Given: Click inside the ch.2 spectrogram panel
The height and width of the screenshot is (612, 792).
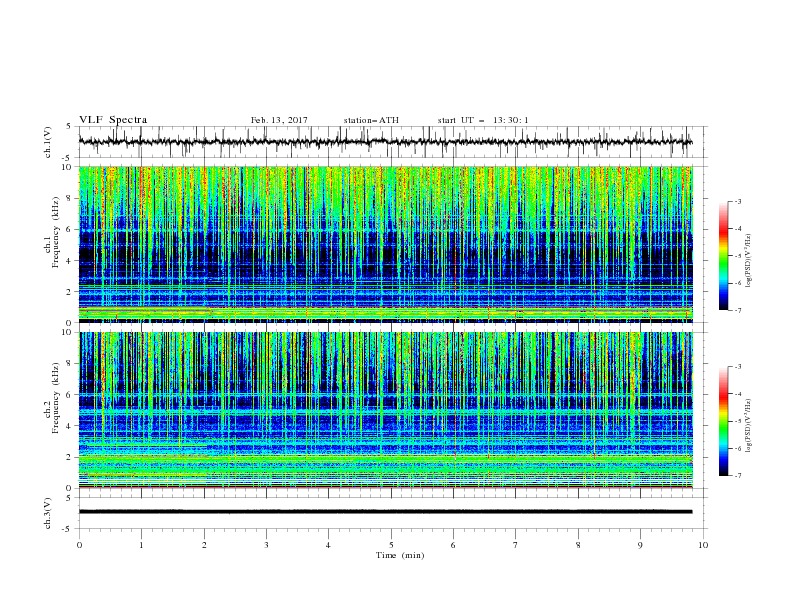Looking at the screenshot, I should click(x=386, y=410).
